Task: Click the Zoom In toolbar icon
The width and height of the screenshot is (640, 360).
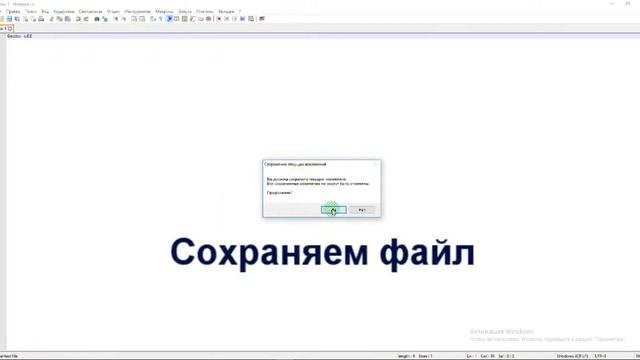Action: tap(116, 19)
